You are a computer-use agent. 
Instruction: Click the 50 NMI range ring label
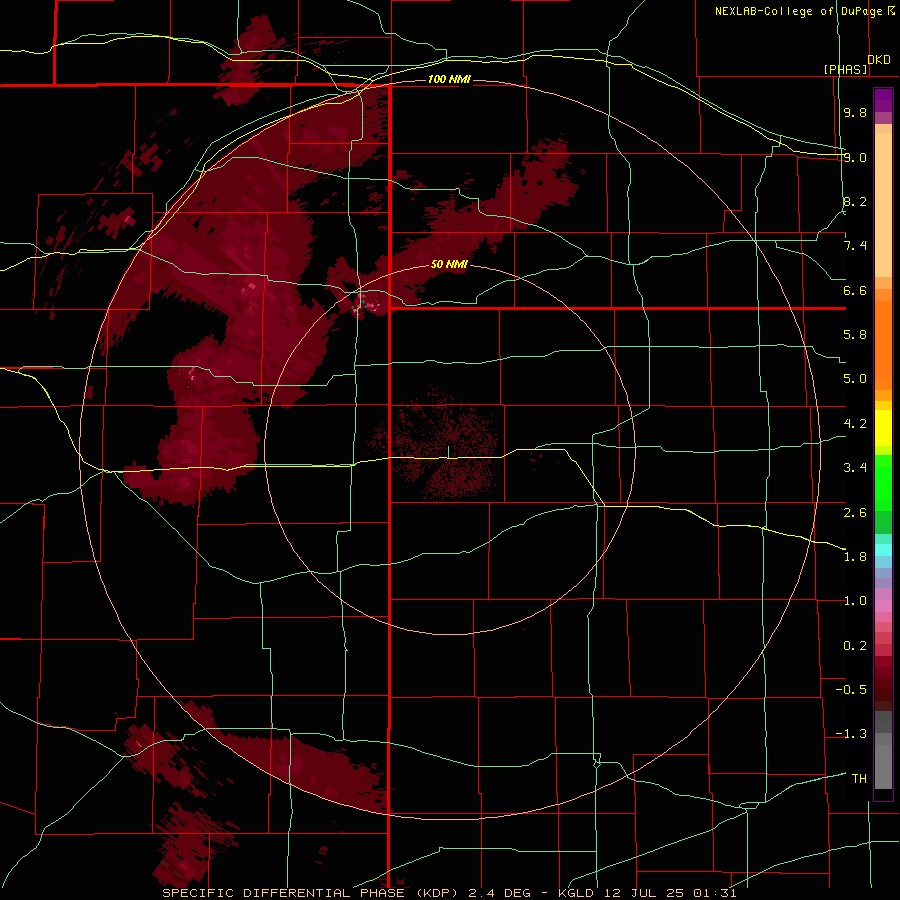(449, 264)
